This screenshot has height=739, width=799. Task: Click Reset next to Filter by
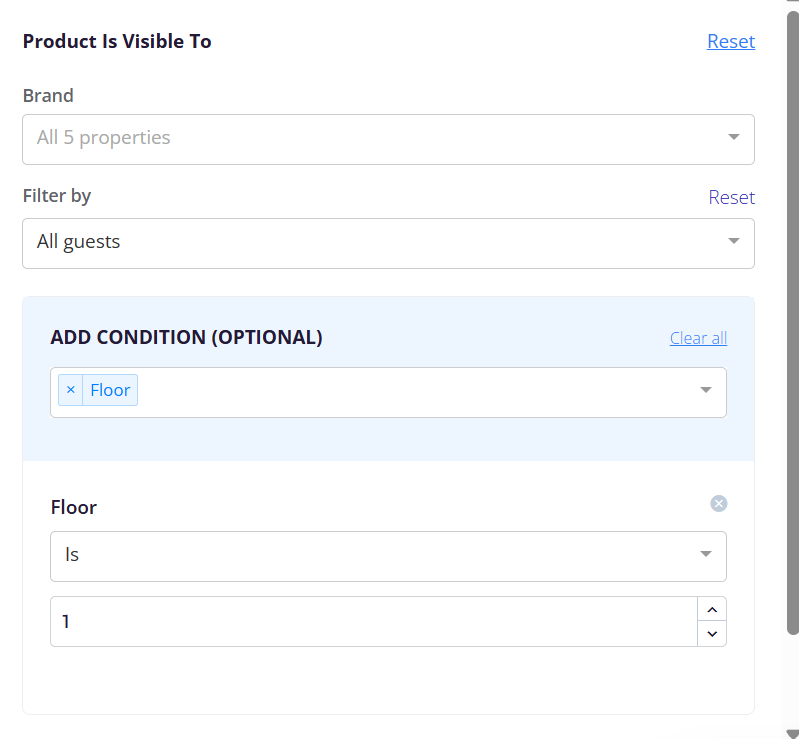[x=731, y=197]
